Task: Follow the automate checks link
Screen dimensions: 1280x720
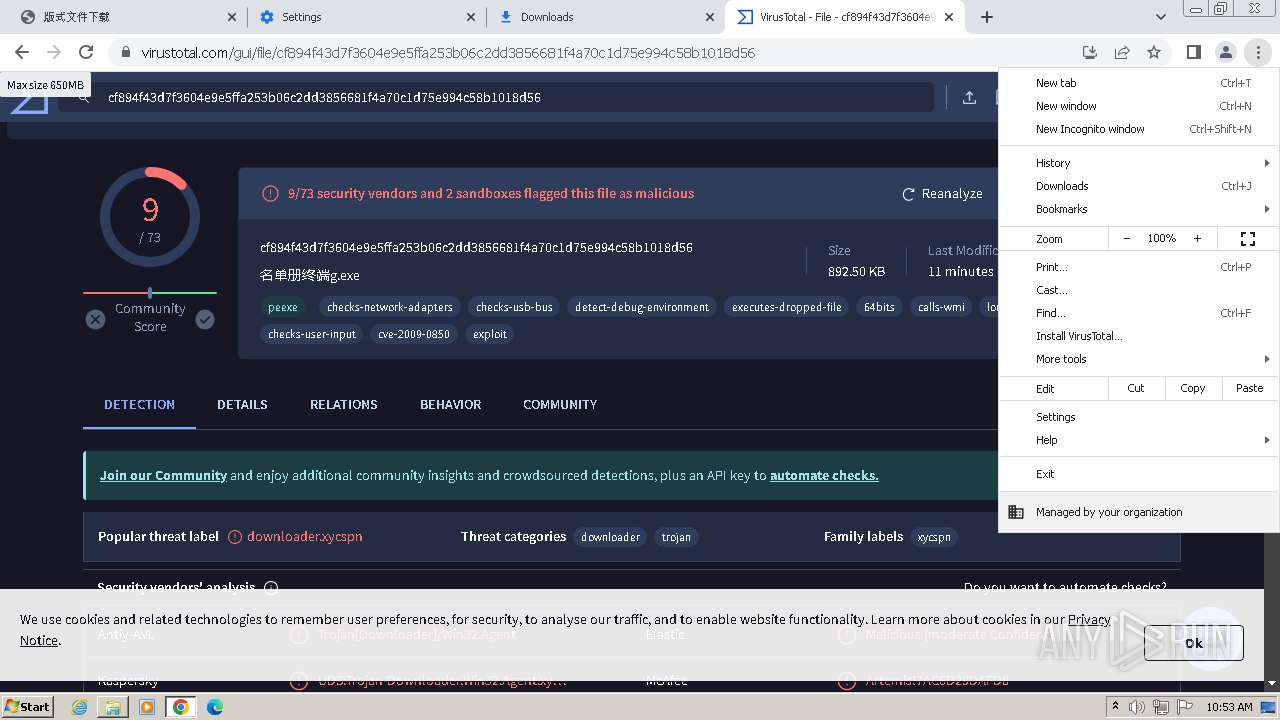Action: (x=824, y=476)
